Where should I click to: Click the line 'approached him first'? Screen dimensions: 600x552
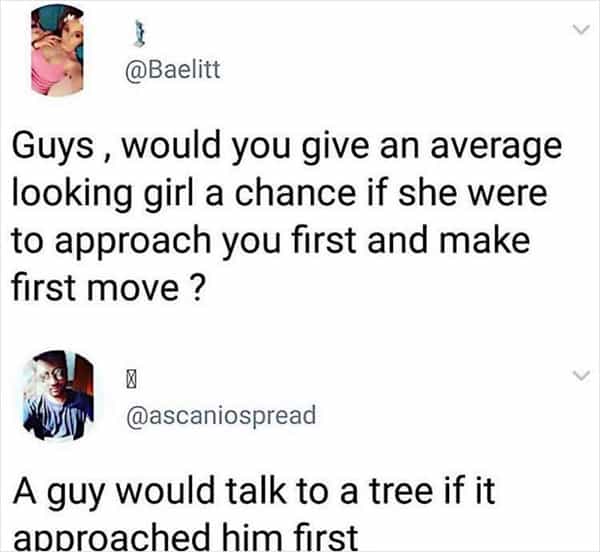pos(186,537)
